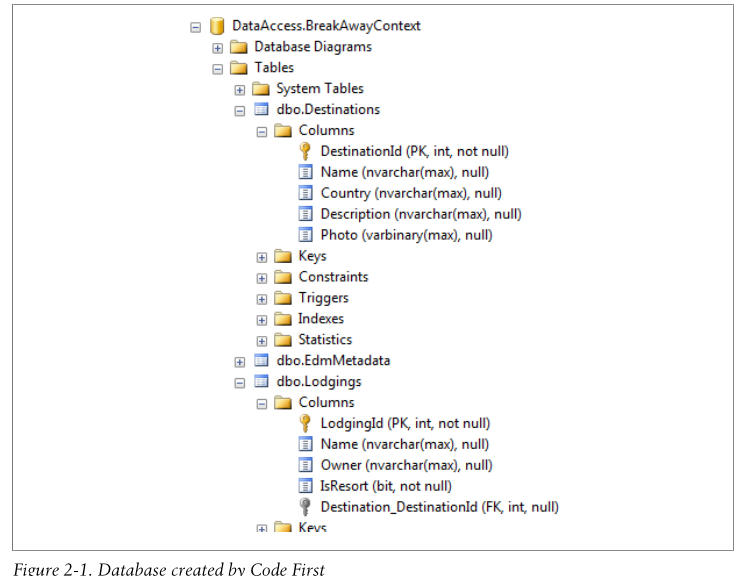Expand Keys folder under dbo.Destinations
Image resolution: width=742 pixels, height=576 pixels.
(262, 257)
